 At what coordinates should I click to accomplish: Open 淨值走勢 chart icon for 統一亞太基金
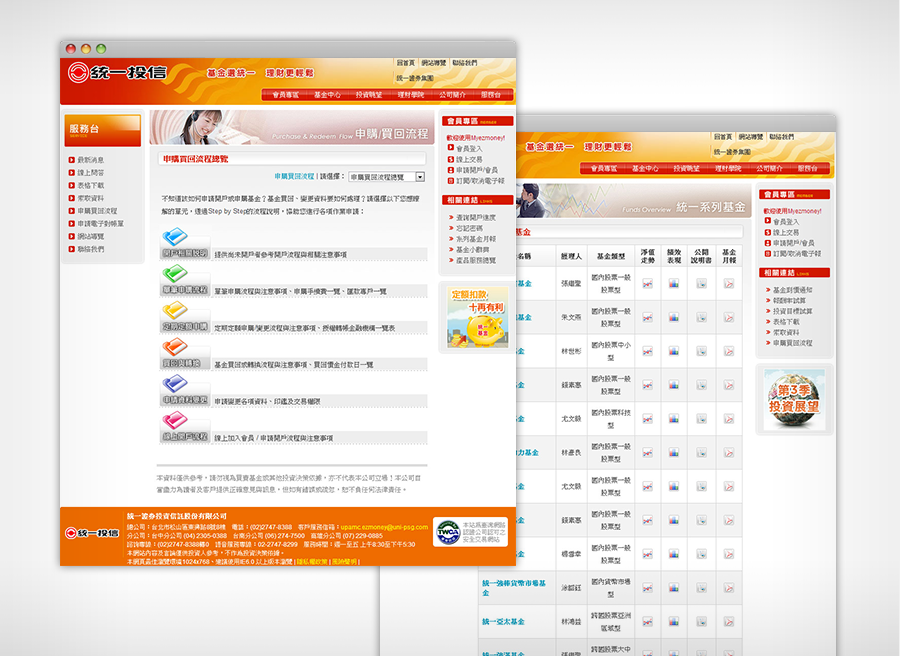pos(647,622)
